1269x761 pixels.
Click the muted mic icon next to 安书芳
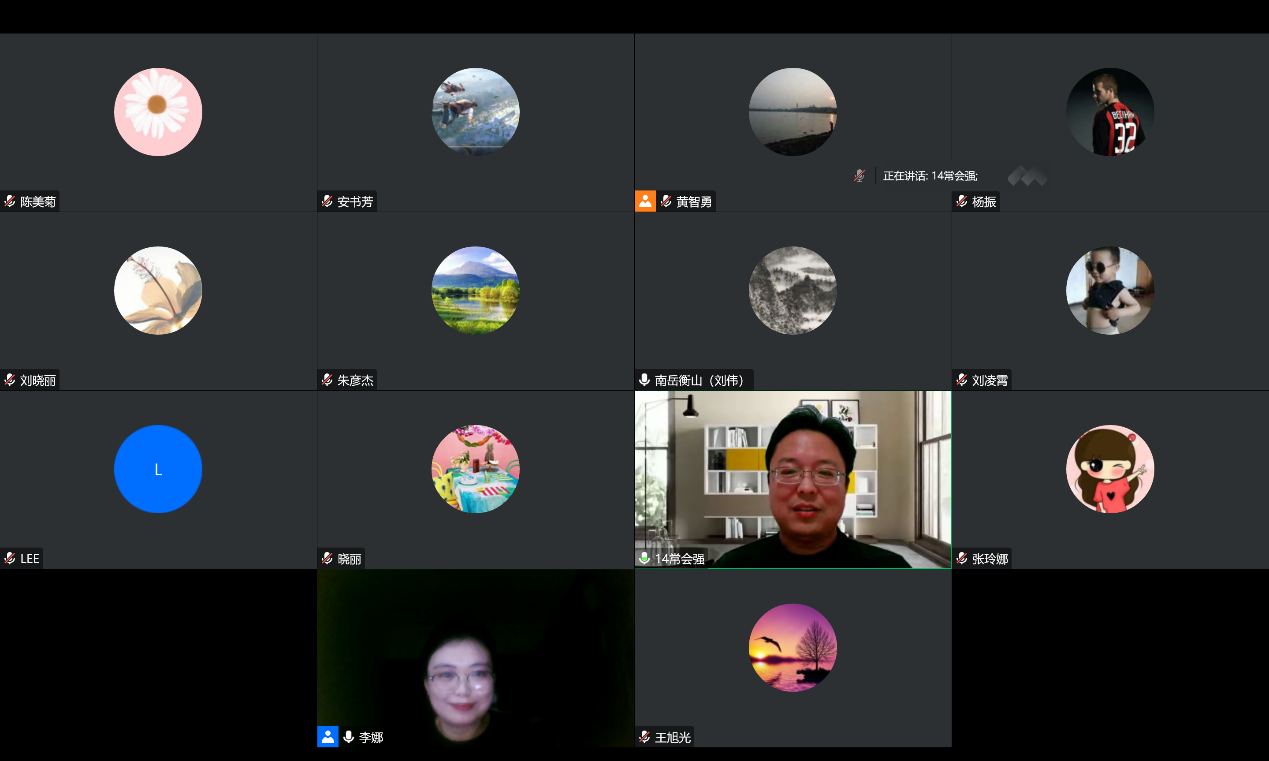click(327, 202)
